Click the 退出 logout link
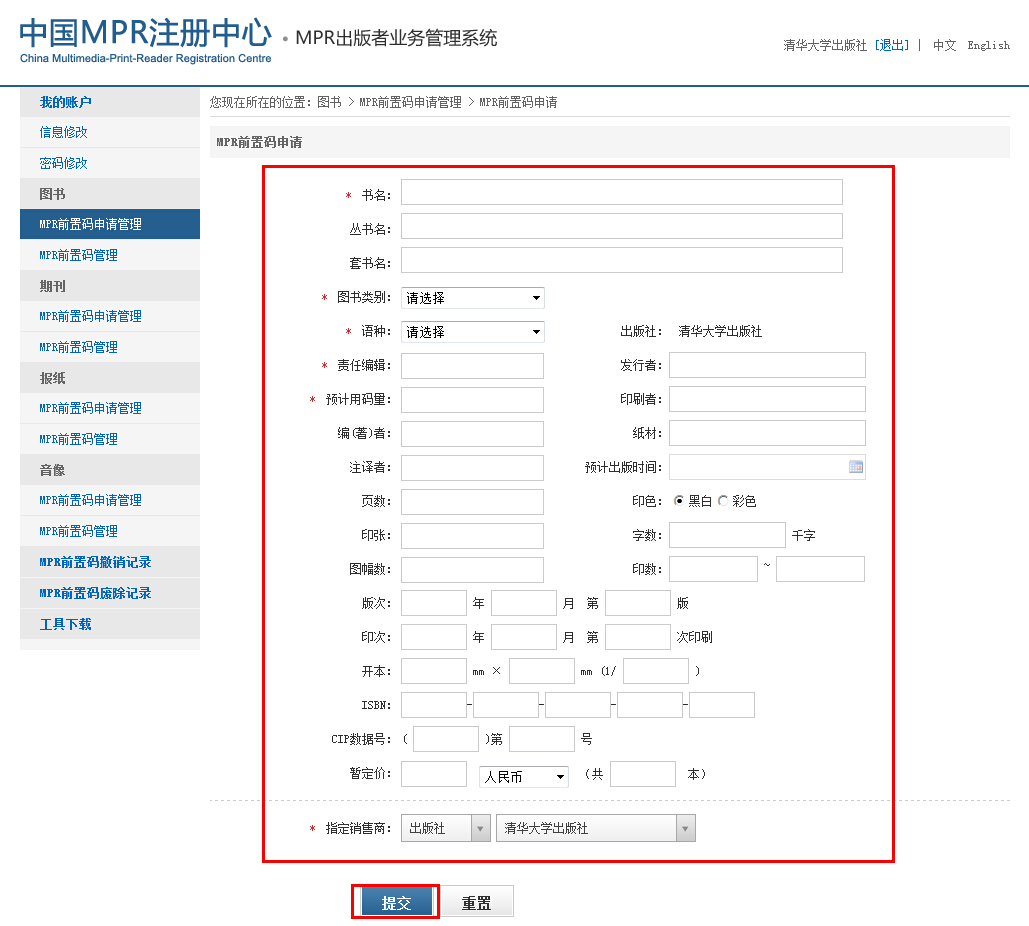The width and height of the screenshot is (1029, 926). pyautogui.click(x=892, y=45)
